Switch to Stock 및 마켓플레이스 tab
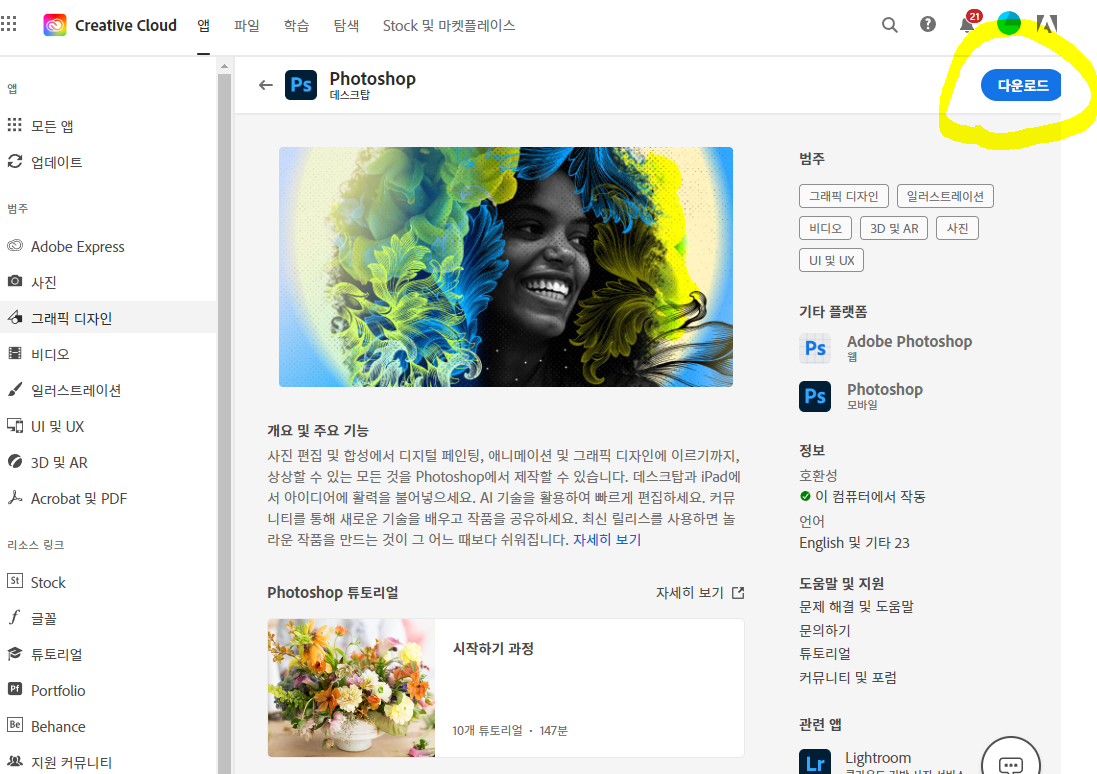 coord(448,26)
